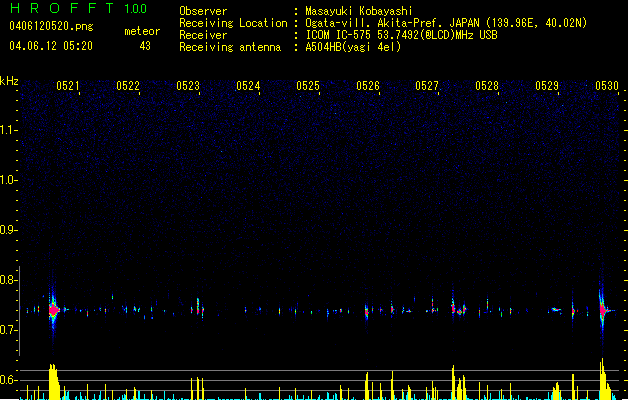Click the date stamp 04.06.12 05:20
Screen dimensions: 629x400
pyautogui.click(x=51, y=46)
